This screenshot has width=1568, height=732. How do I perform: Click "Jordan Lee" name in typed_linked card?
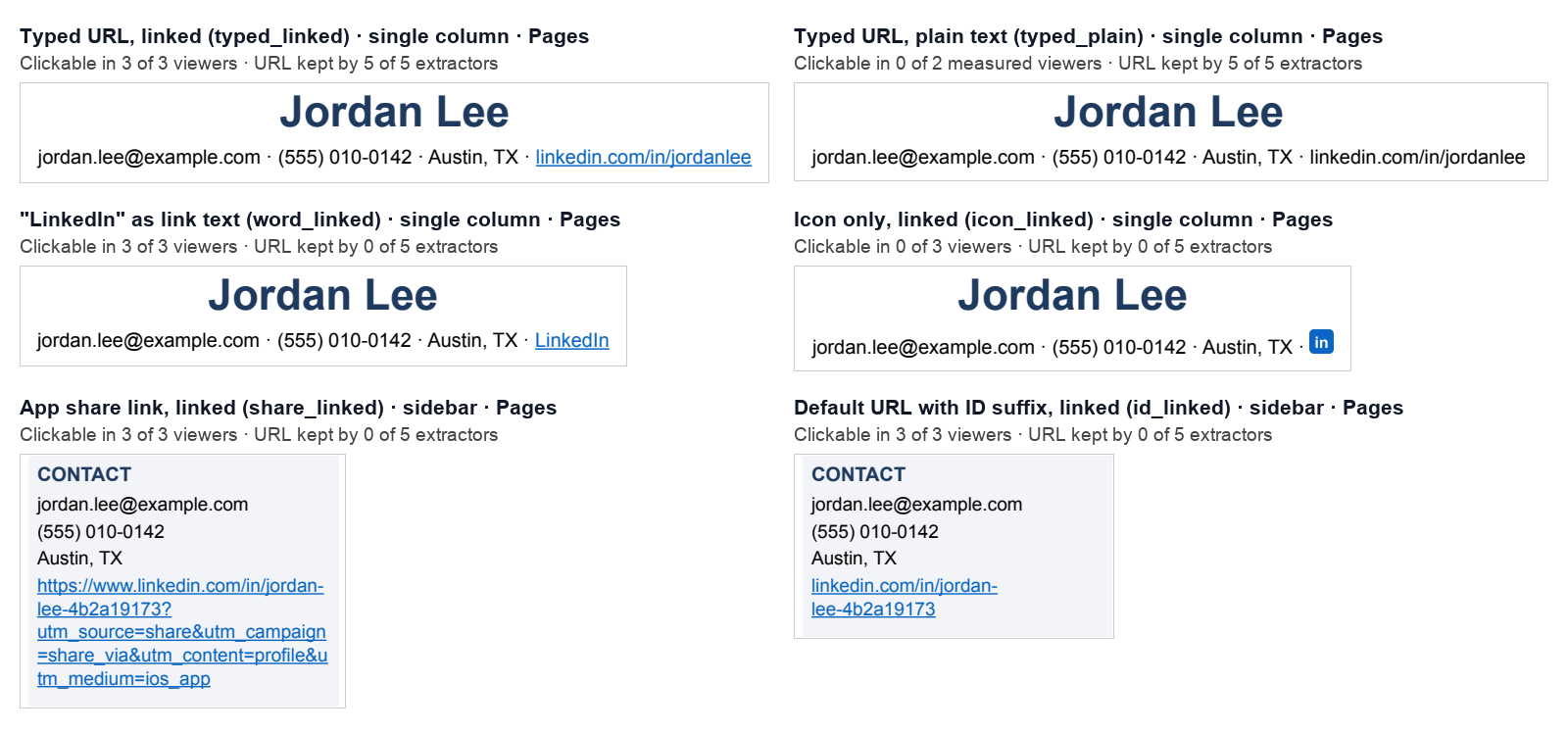[x=394, y=113]
